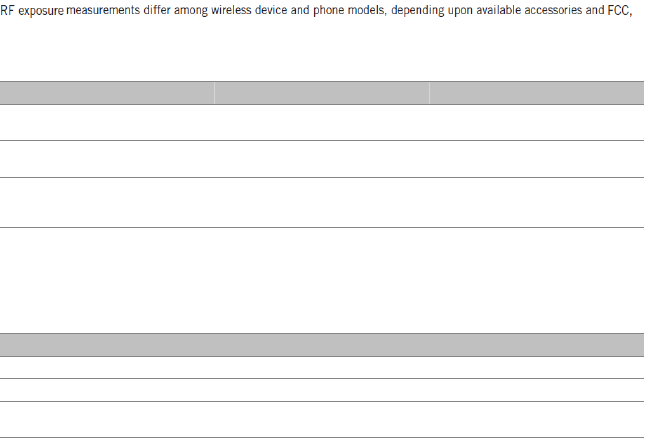Click the word "RF" in the sentence

coord(7,10)
